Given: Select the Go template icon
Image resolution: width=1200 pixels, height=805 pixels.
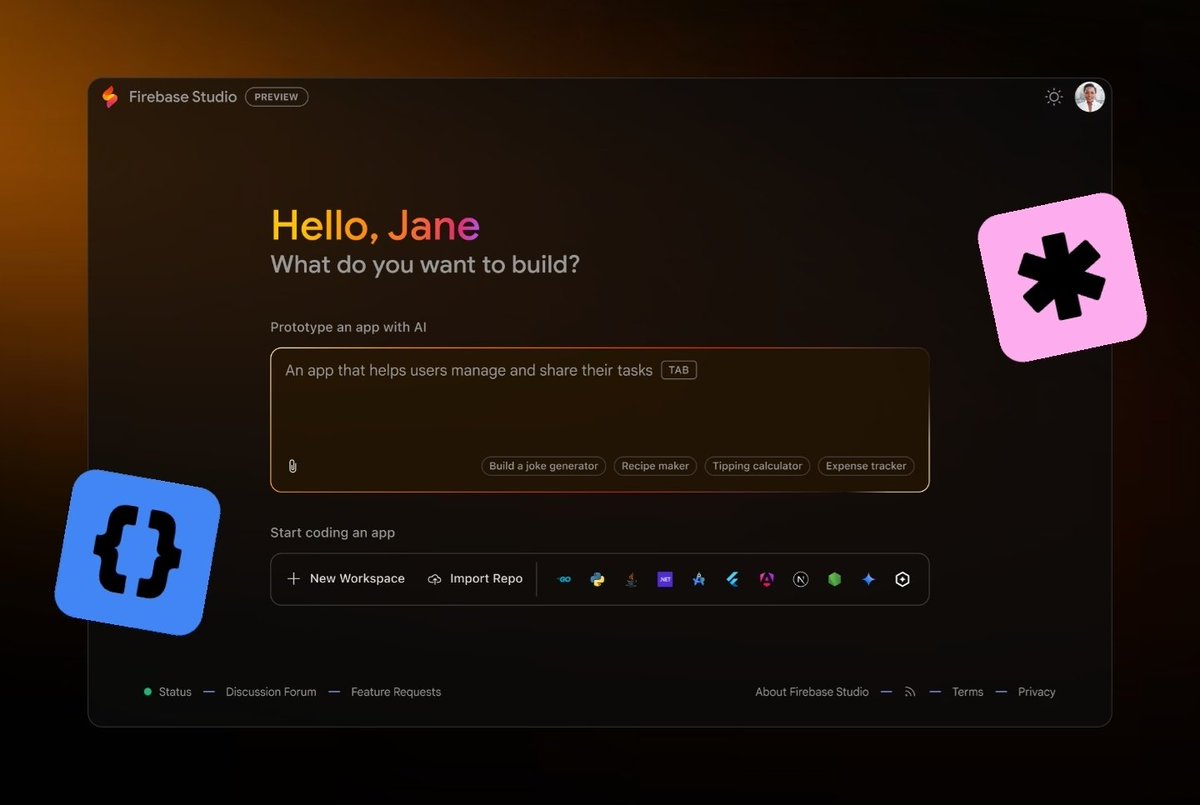Looking at the screenshot, I should coord(564,579).
